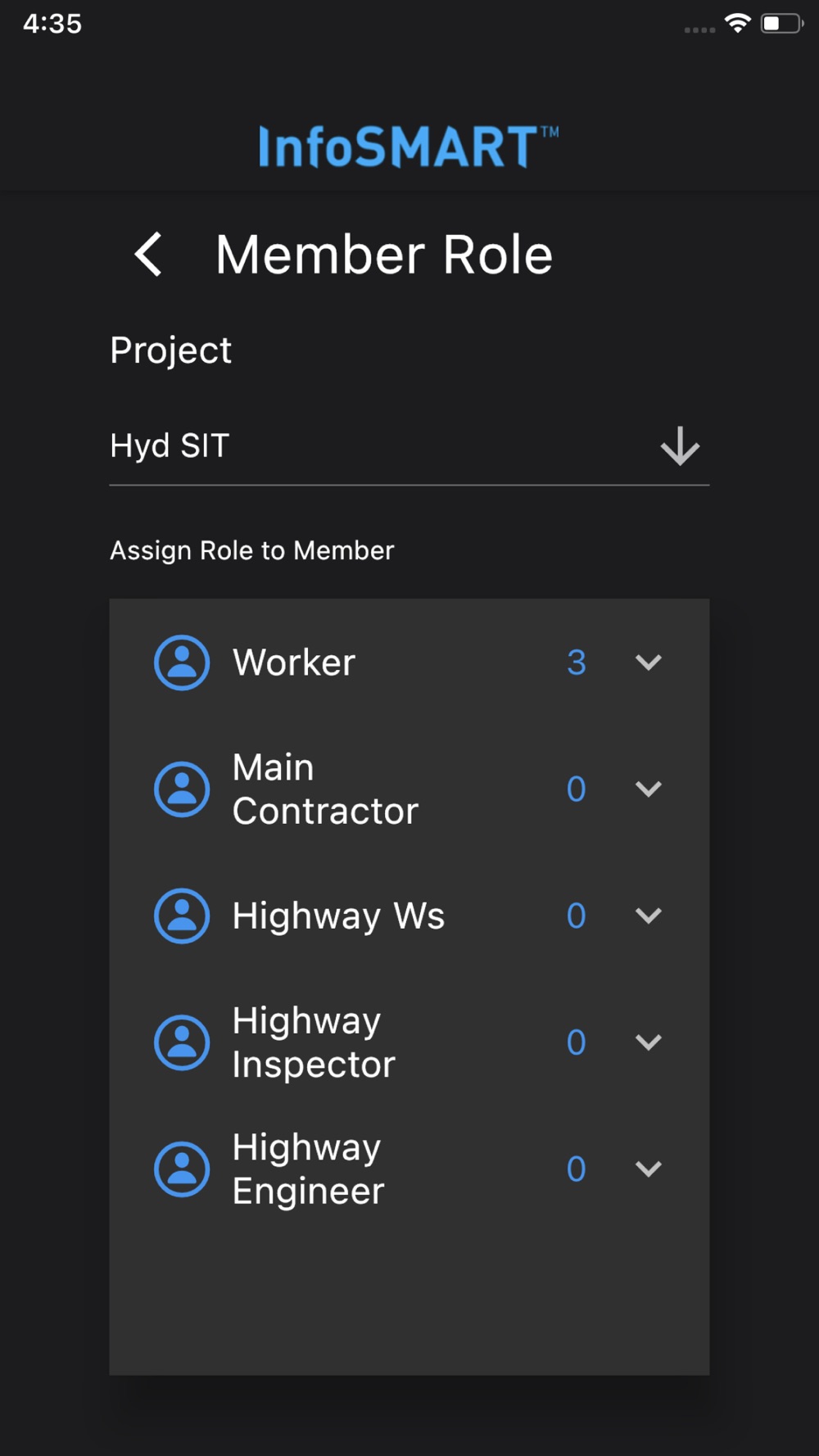Screen dimensions: 819x1456
Task: Click the Highway Ws avatar icon
Action: (x=182, y=916)
